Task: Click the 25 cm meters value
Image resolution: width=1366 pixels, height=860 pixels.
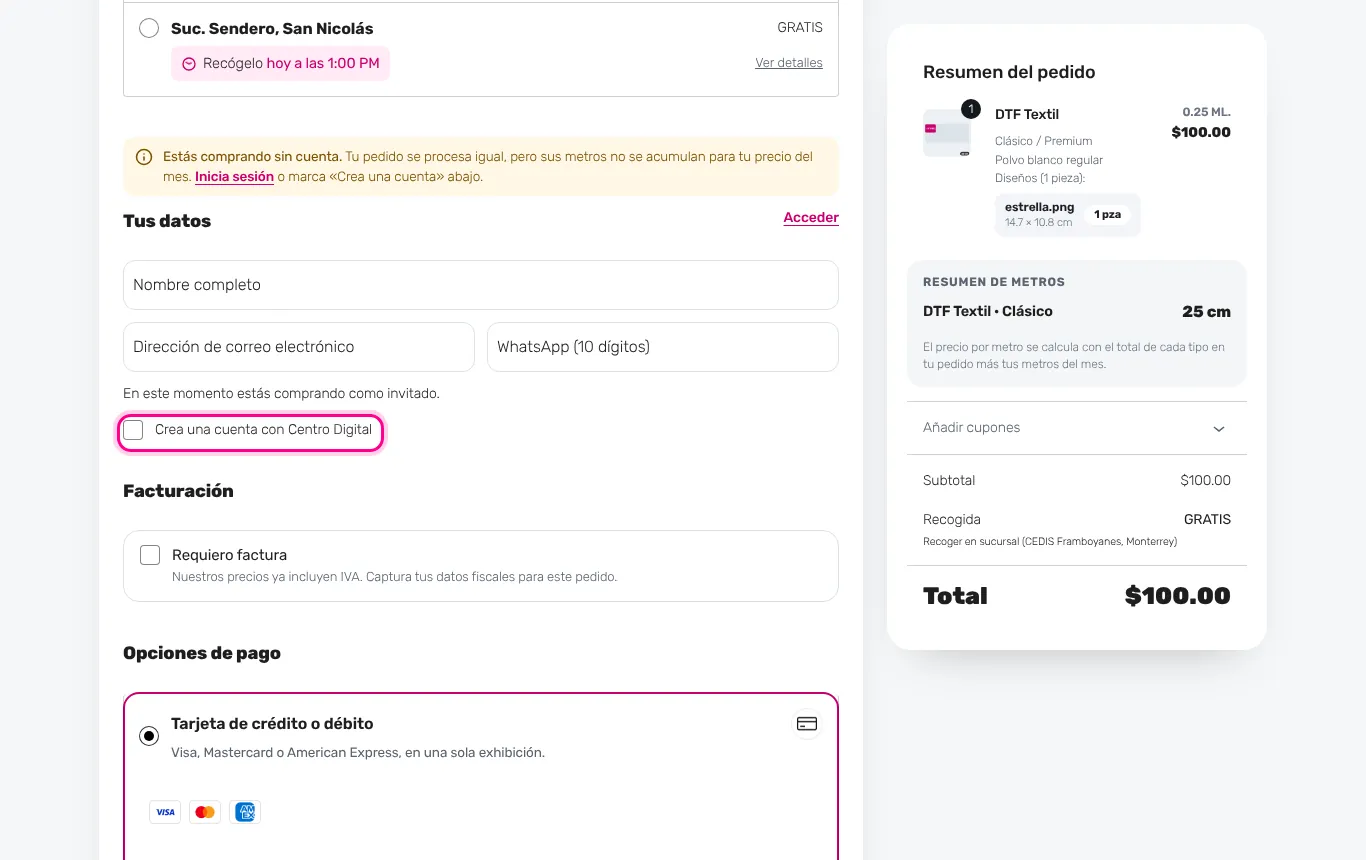Action: click(1206, 312)
